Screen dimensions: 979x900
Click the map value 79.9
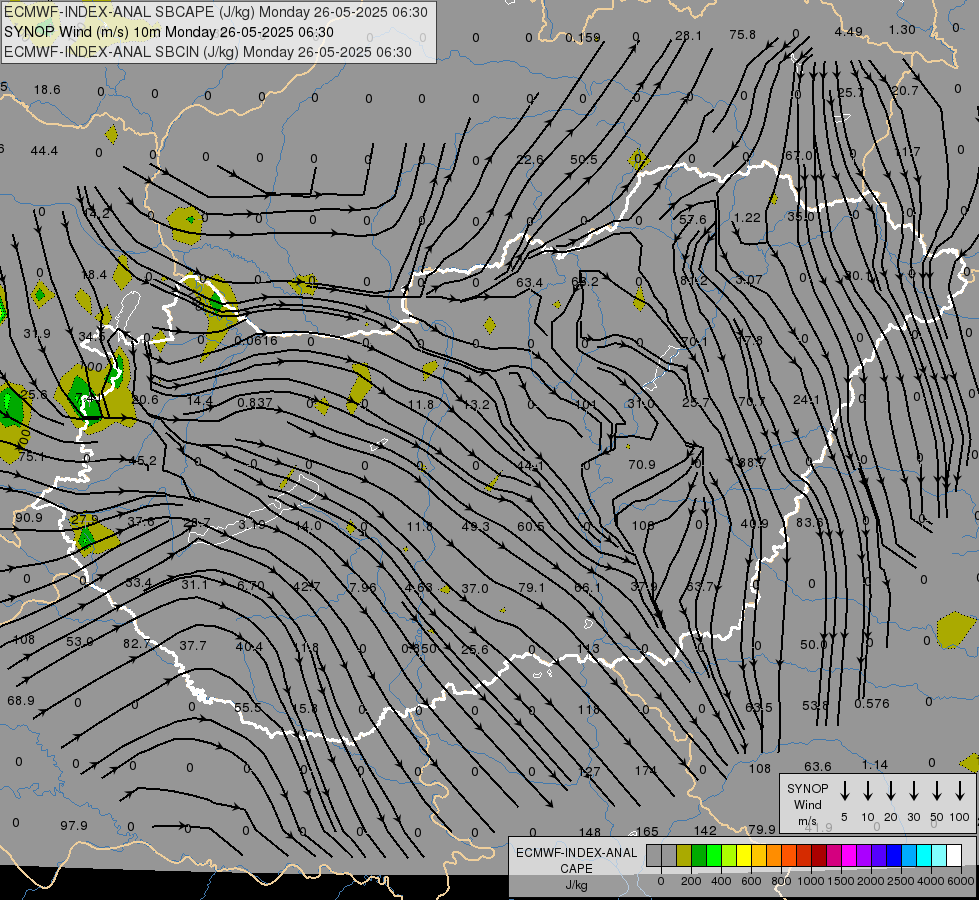762,829
